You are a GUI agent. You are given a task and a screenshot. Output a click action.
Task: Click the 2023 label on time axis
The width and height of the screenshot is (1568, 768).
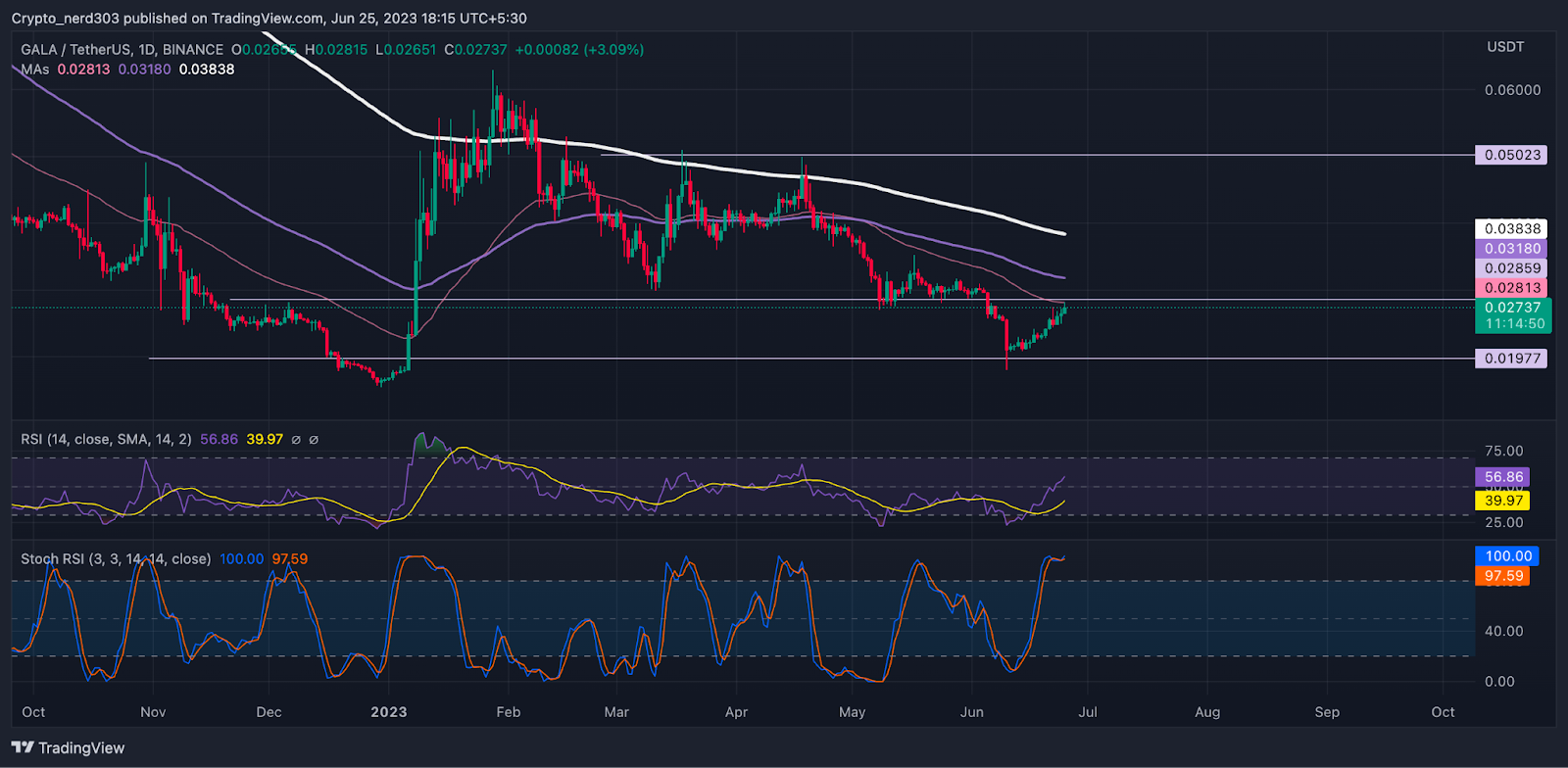389,712
